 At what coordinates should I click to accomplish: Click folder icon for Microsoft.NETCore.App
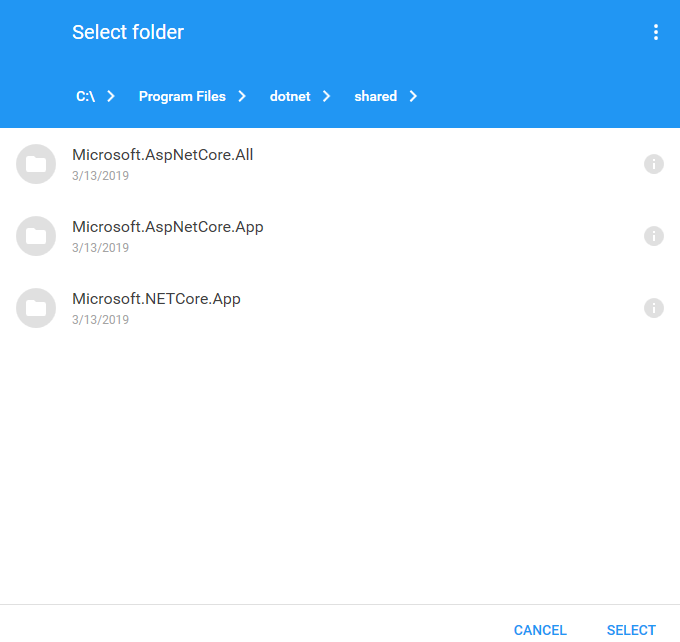point(36,308)
